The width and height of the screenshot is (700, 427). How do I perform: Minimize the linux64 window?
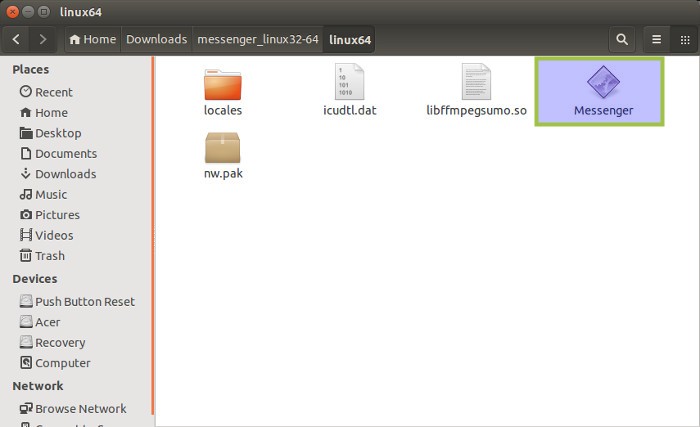point(28,12)
